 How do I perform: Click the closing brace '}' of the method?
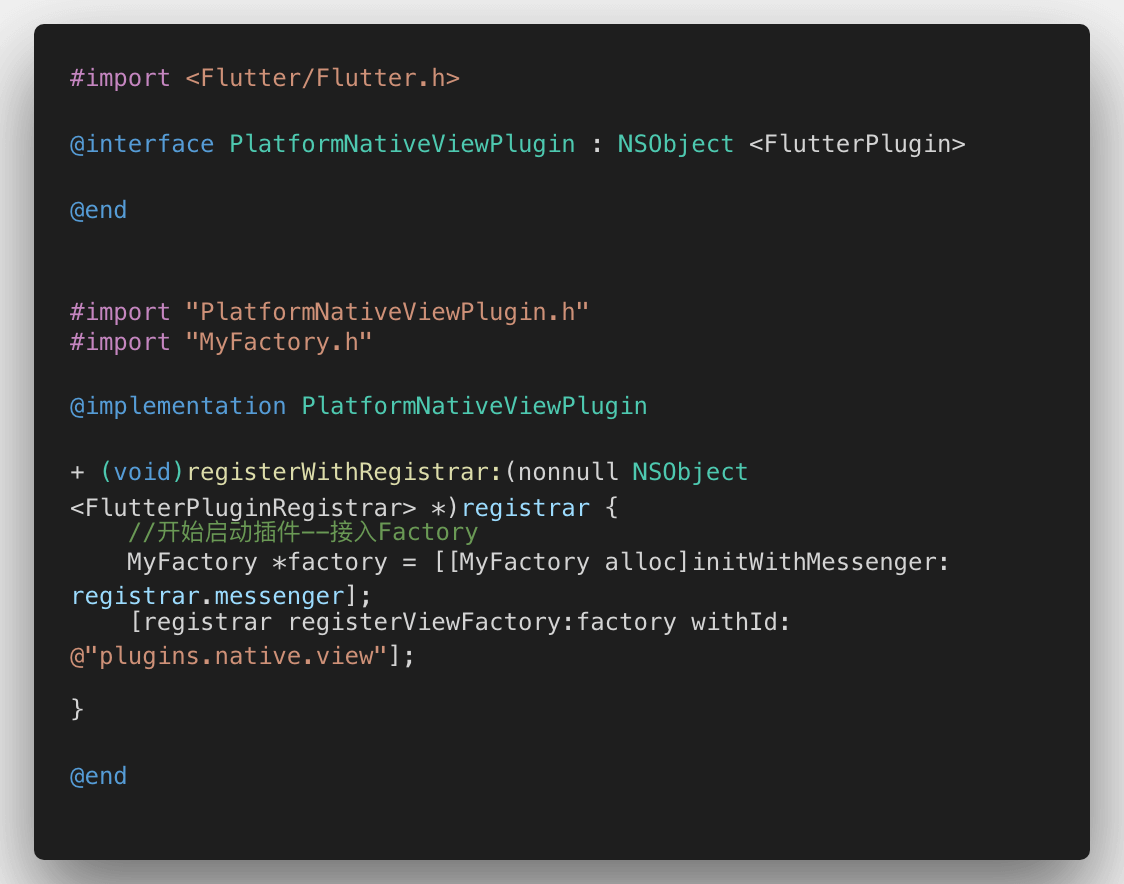pyautogui.click(x=77, y=708)
